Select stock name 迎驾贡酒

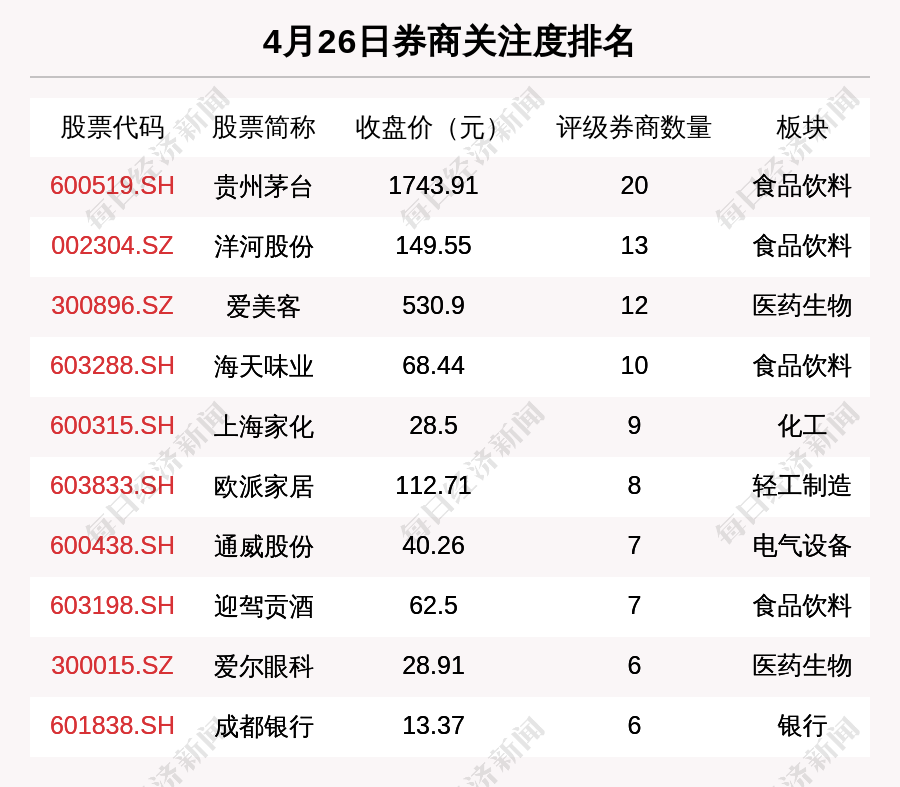click(x=263, y=606)
